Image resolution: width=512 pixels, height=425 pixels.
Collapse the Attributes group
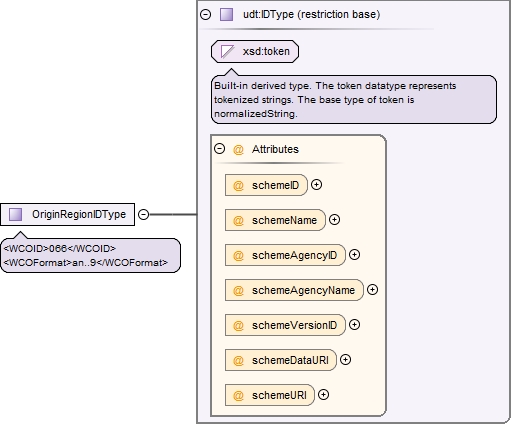click(219, 149)
